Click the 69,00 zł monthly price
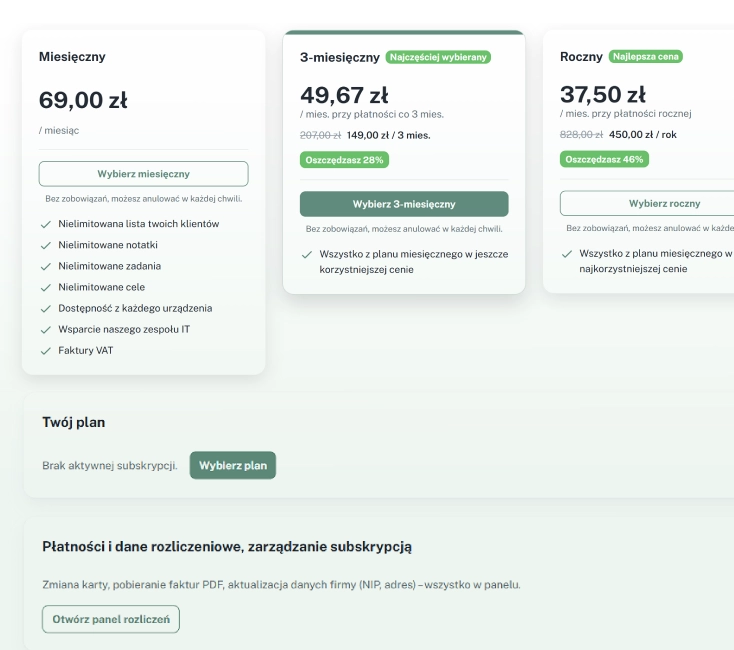The height and width of the screenshot is (650, 734). tap(83, 100)
